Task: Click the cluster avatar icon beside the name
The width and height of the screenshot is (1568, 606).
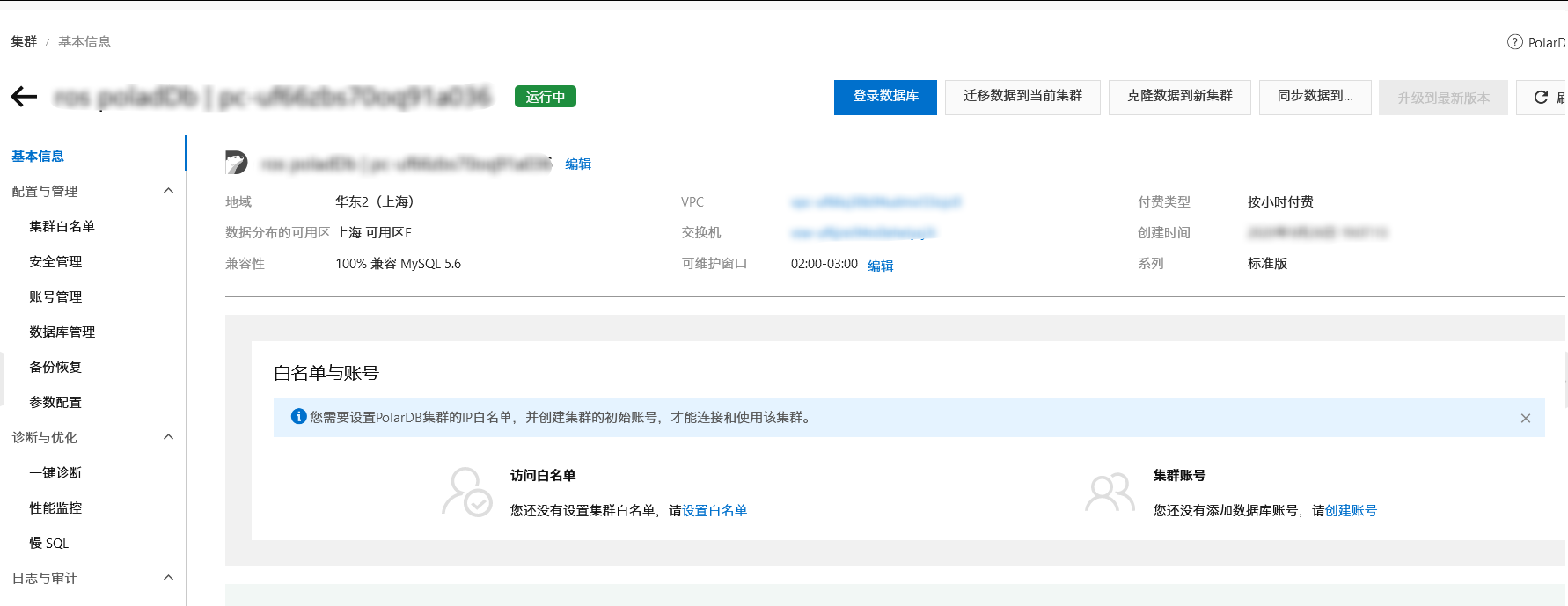Action: [236, 163]
